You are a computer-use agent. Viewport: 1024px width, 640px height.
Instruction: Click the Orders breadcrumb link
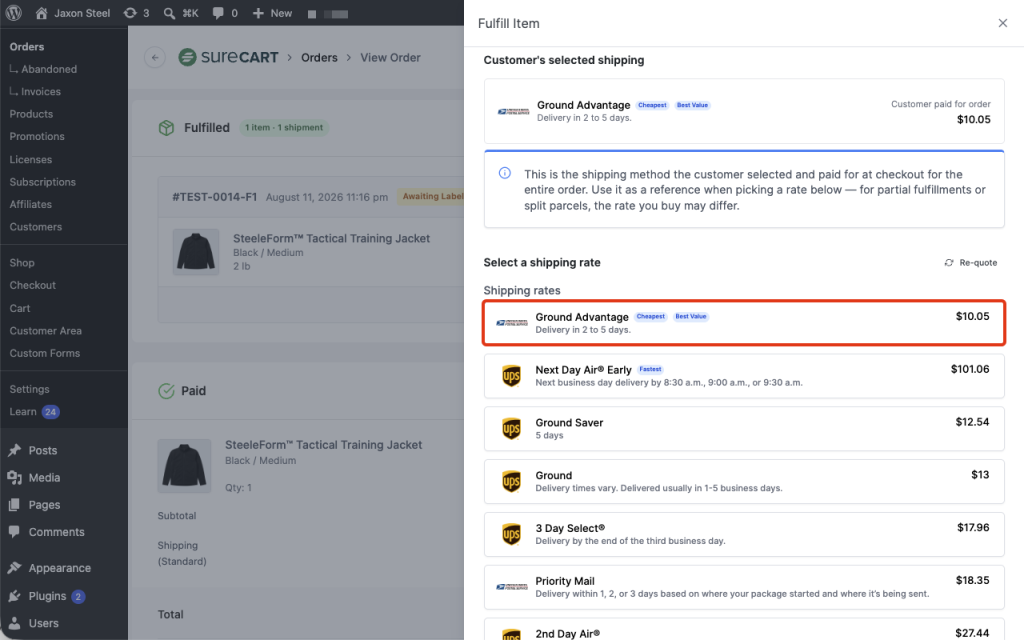319,57
